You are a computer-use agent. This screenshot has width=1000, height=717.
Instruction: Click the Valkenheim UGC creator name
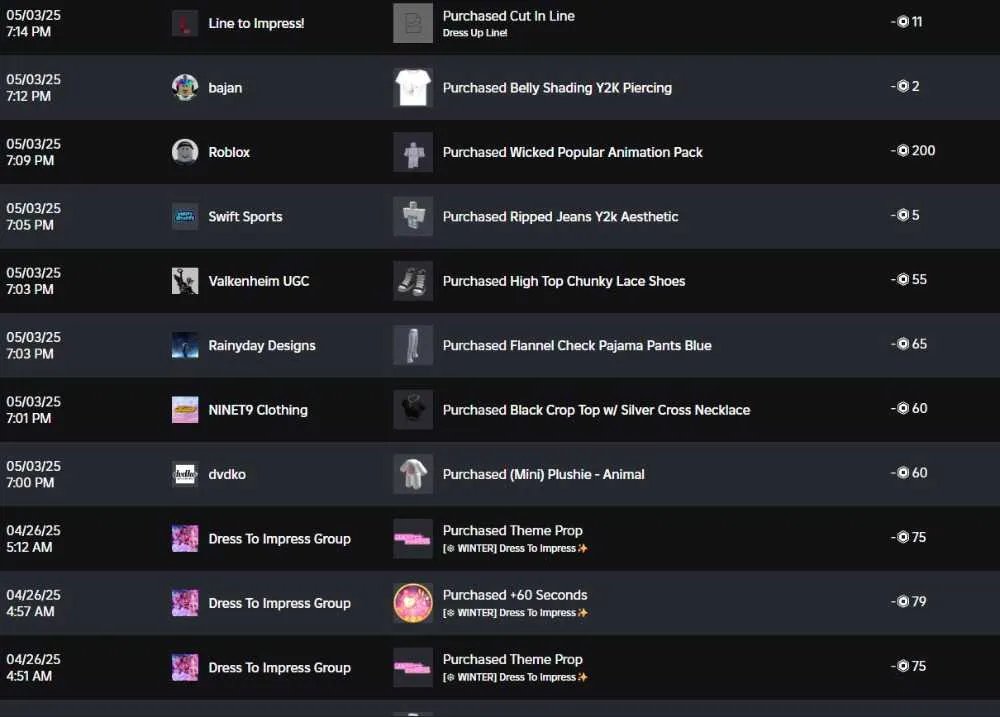click(x=258, y=281)
